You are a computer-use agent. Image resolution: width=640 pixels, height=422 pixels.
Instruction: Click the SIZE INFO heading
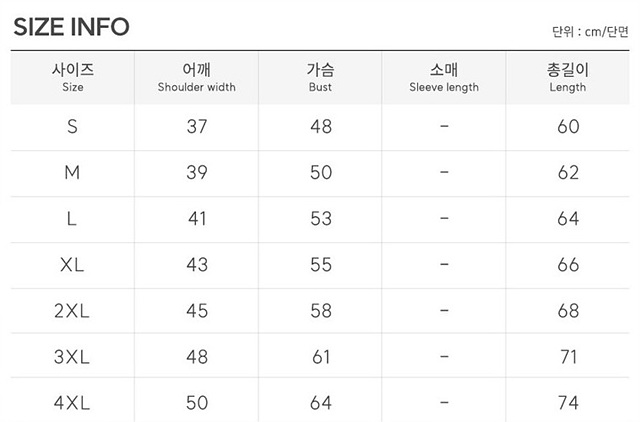71,27
